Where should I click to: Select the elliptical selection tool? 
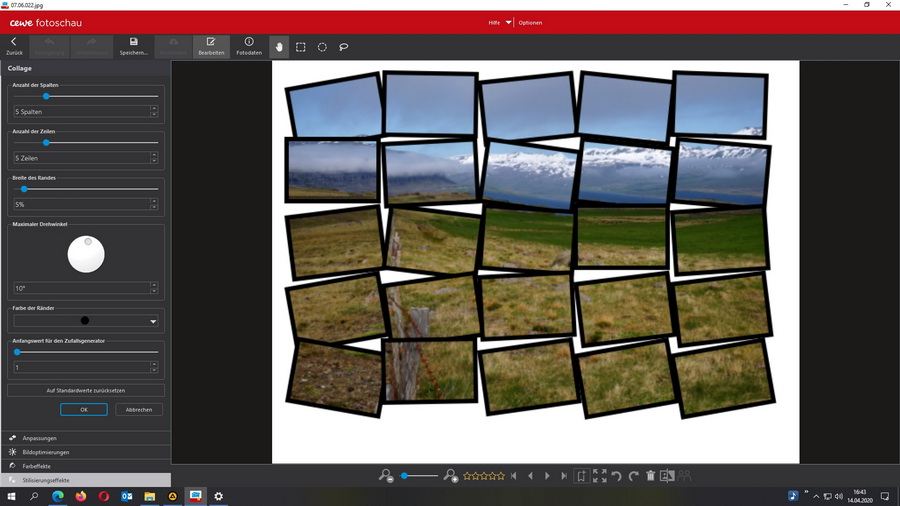pos(322,47)
